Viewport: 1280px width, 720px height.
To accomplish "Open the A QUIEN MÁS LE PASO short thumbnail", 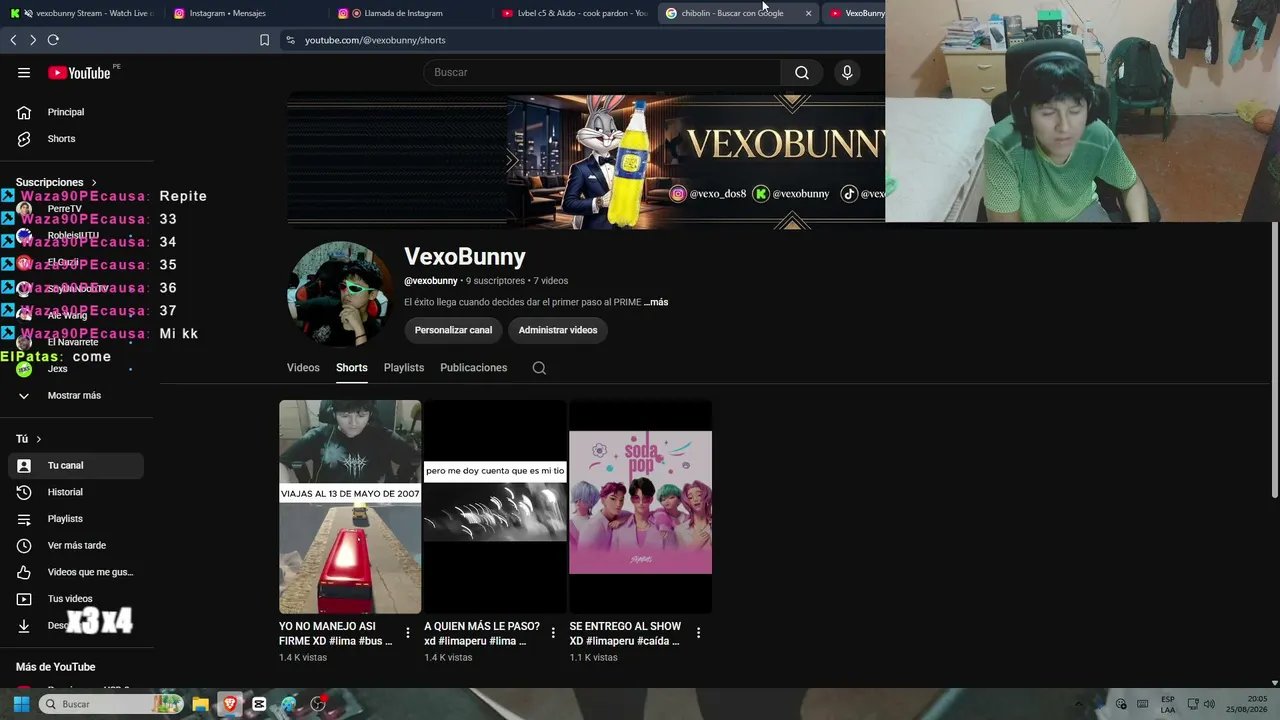I will (495, 507).
